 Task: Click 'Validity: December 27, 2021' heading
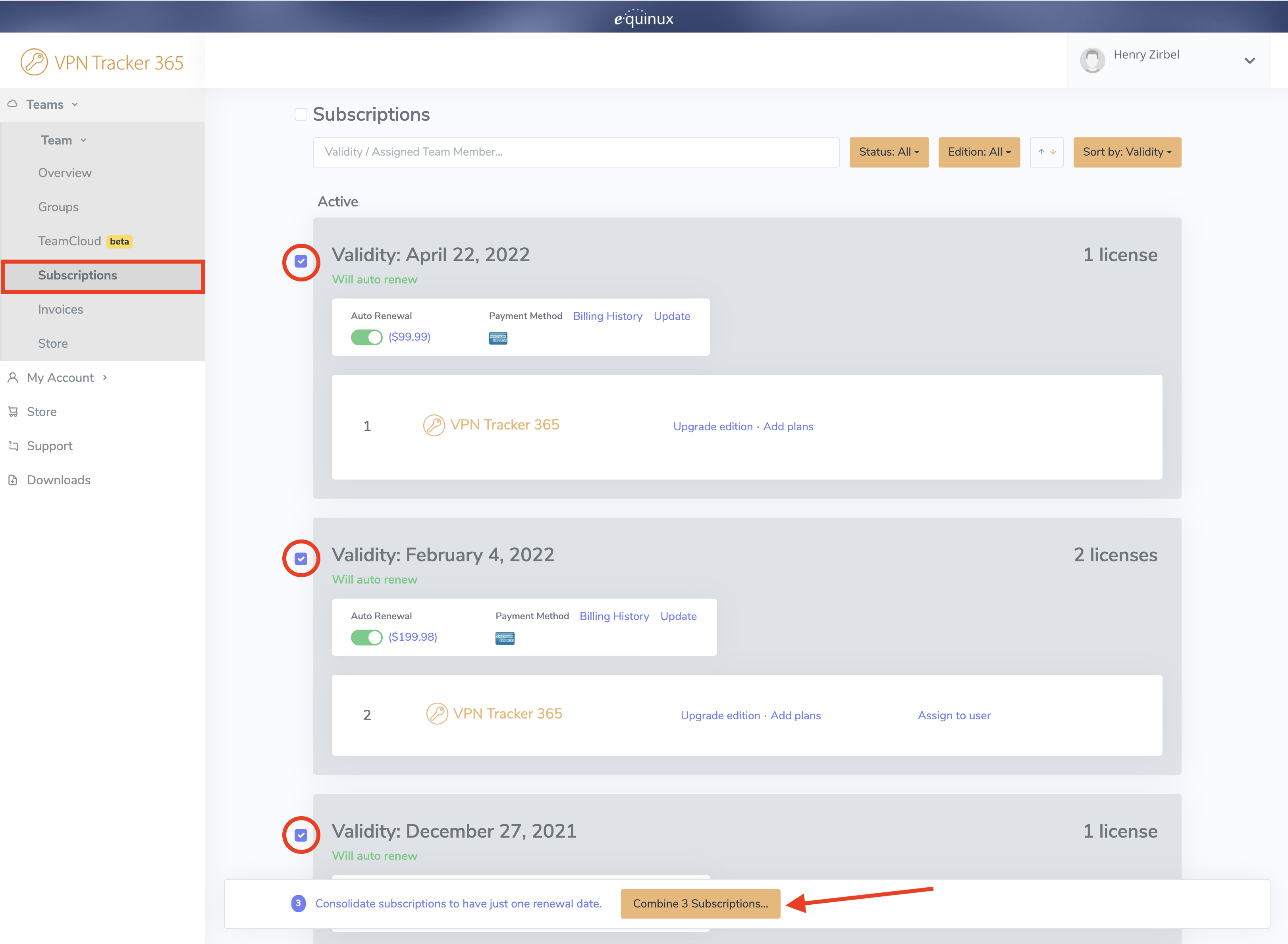(454, 831)
